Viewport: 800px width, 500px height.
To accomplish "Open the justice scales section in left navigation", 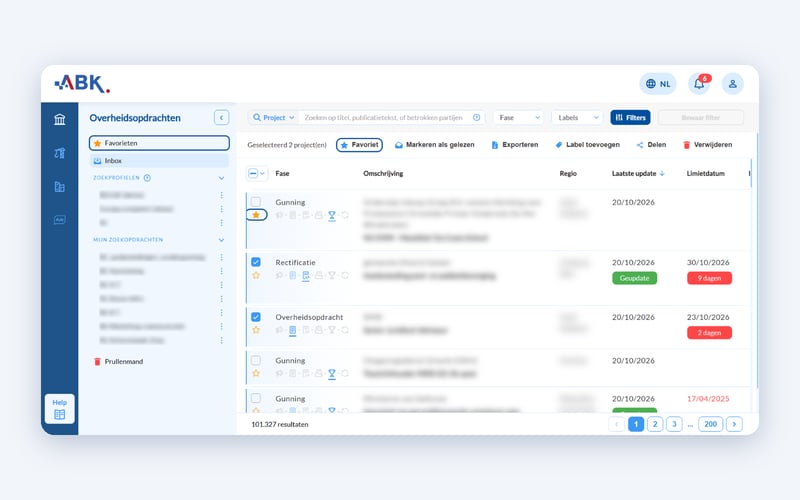I will (60, 153).
